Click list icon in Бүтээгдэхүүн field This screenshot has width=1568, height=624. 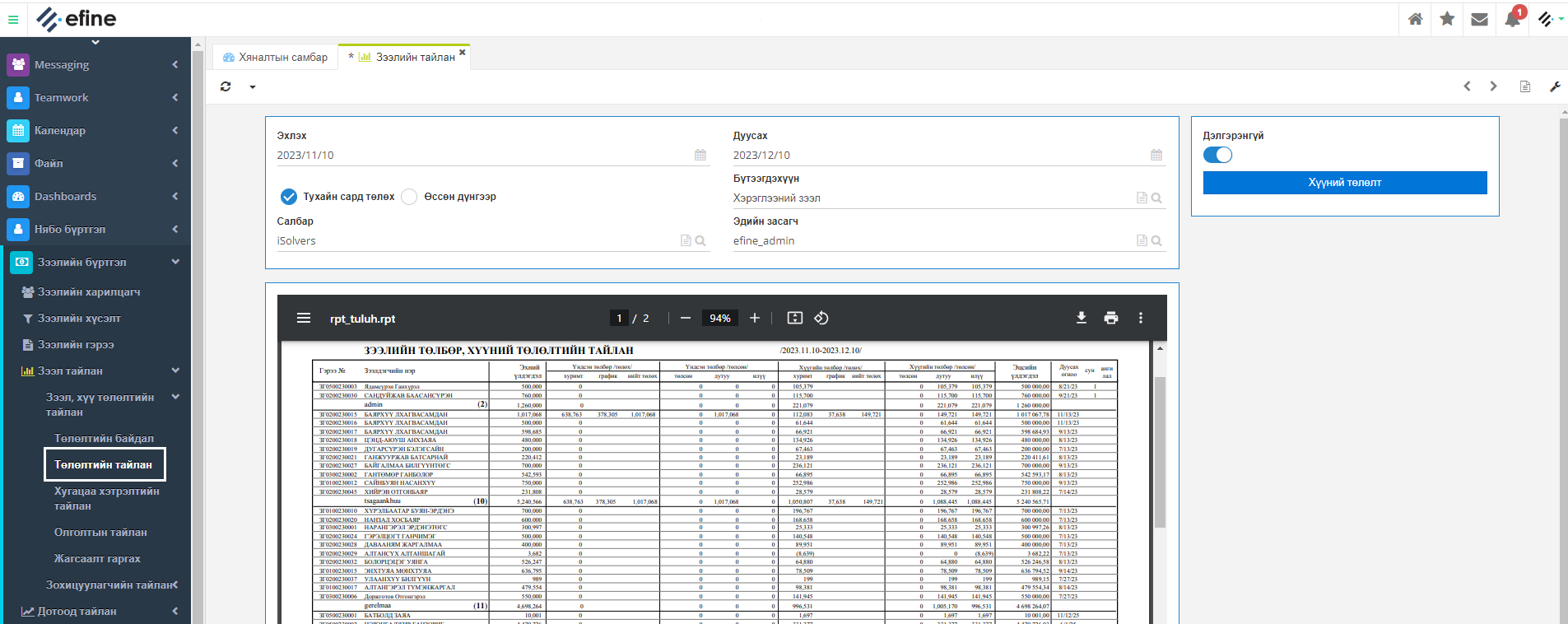[x=1142, y=198]
